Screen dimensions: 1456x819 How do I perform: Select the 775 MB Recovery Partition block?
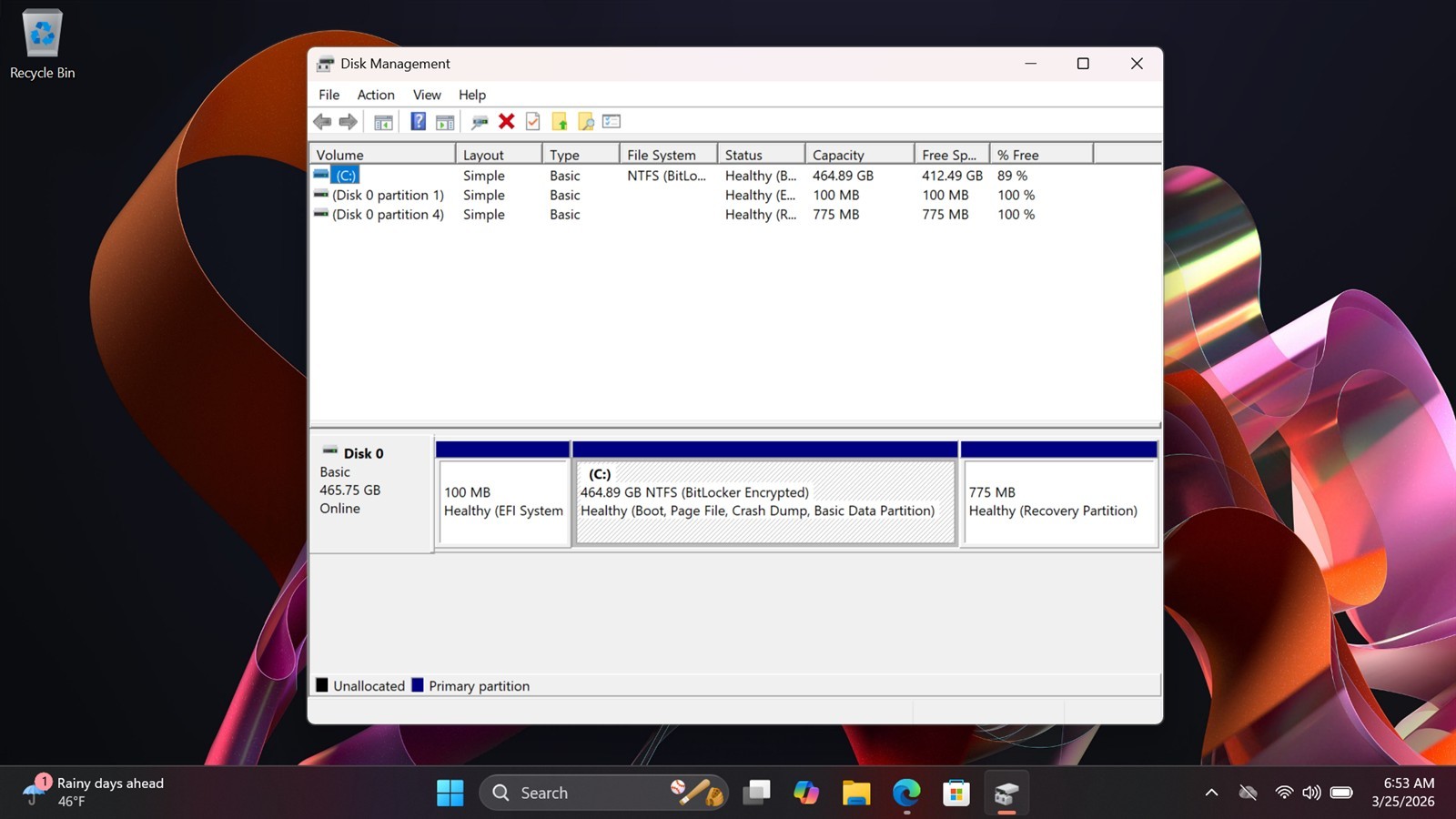(1059, 494)
